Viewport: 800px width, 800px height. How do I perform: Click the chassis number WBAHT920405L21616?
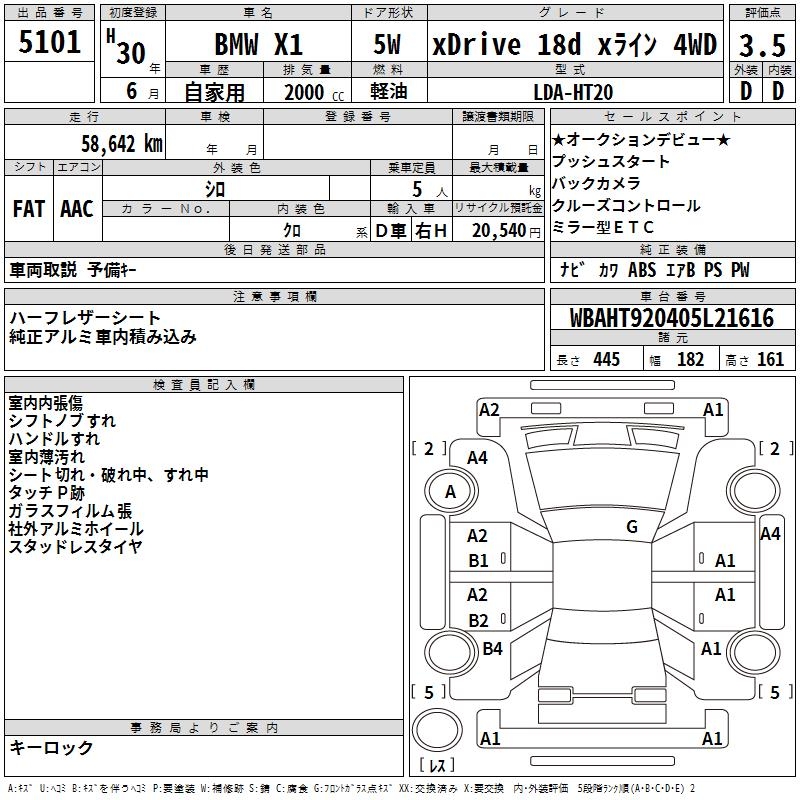coord(672,319)
